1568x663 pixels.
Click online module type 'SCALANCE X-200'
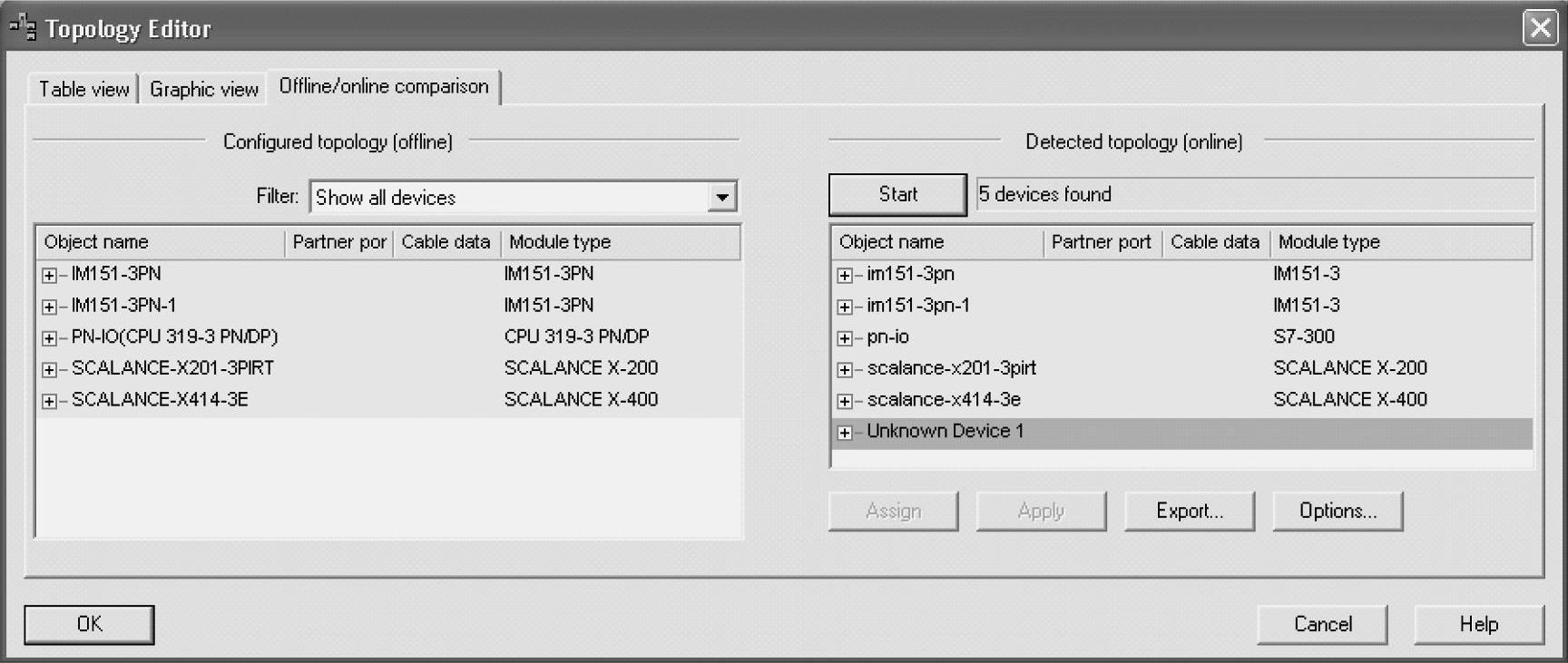[x=1350, y=368]
